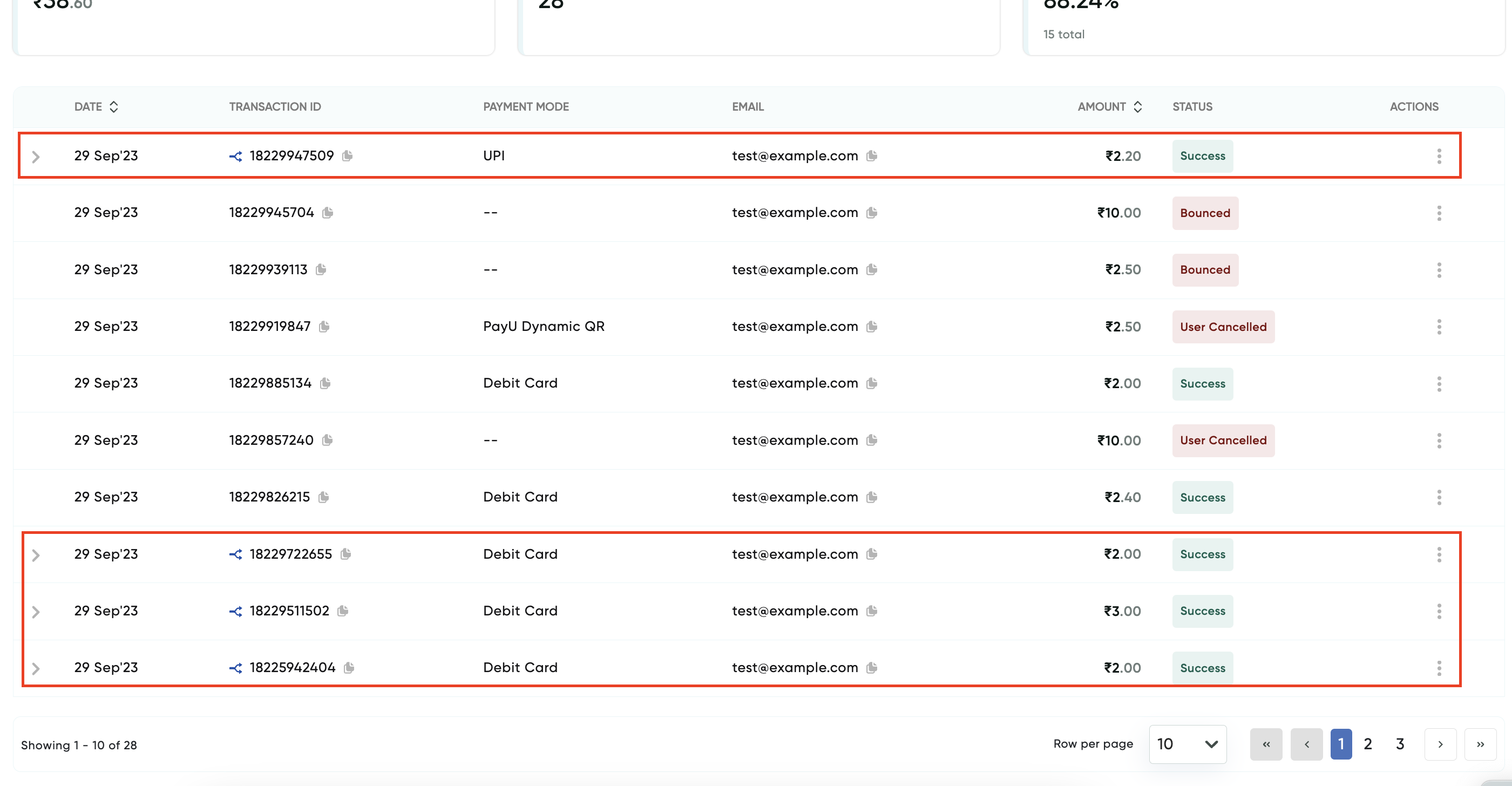Copy transaction ID 18229857240
This screenshot has height=786, width=1512.
328,441
